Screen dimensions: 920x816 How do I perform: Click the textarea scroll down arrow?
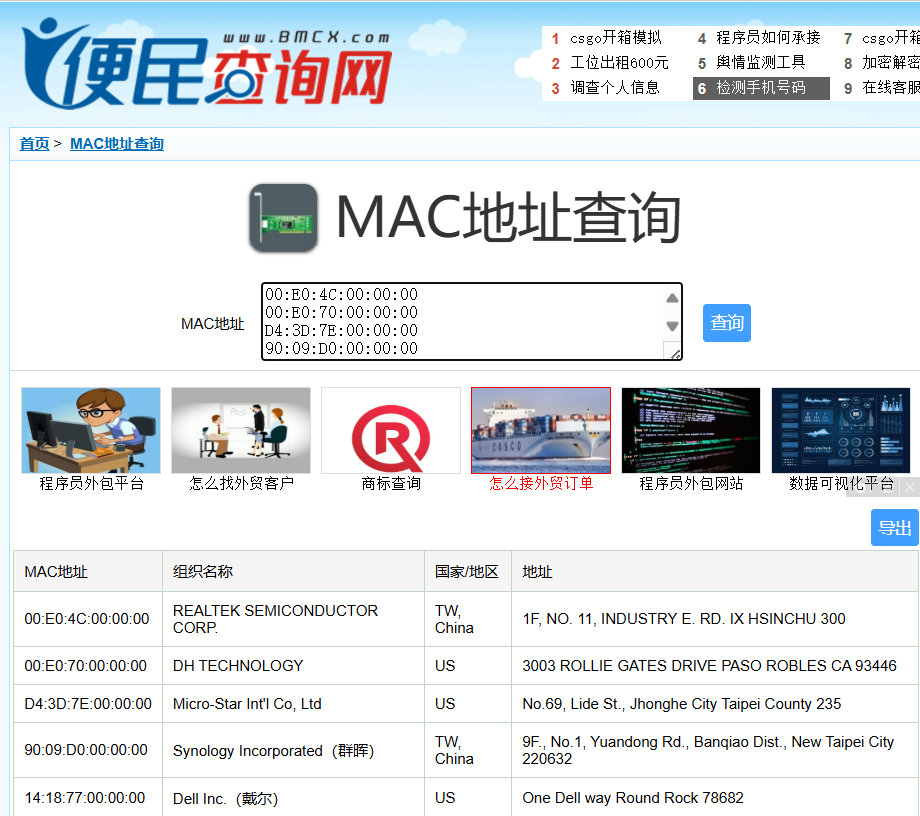672,326
